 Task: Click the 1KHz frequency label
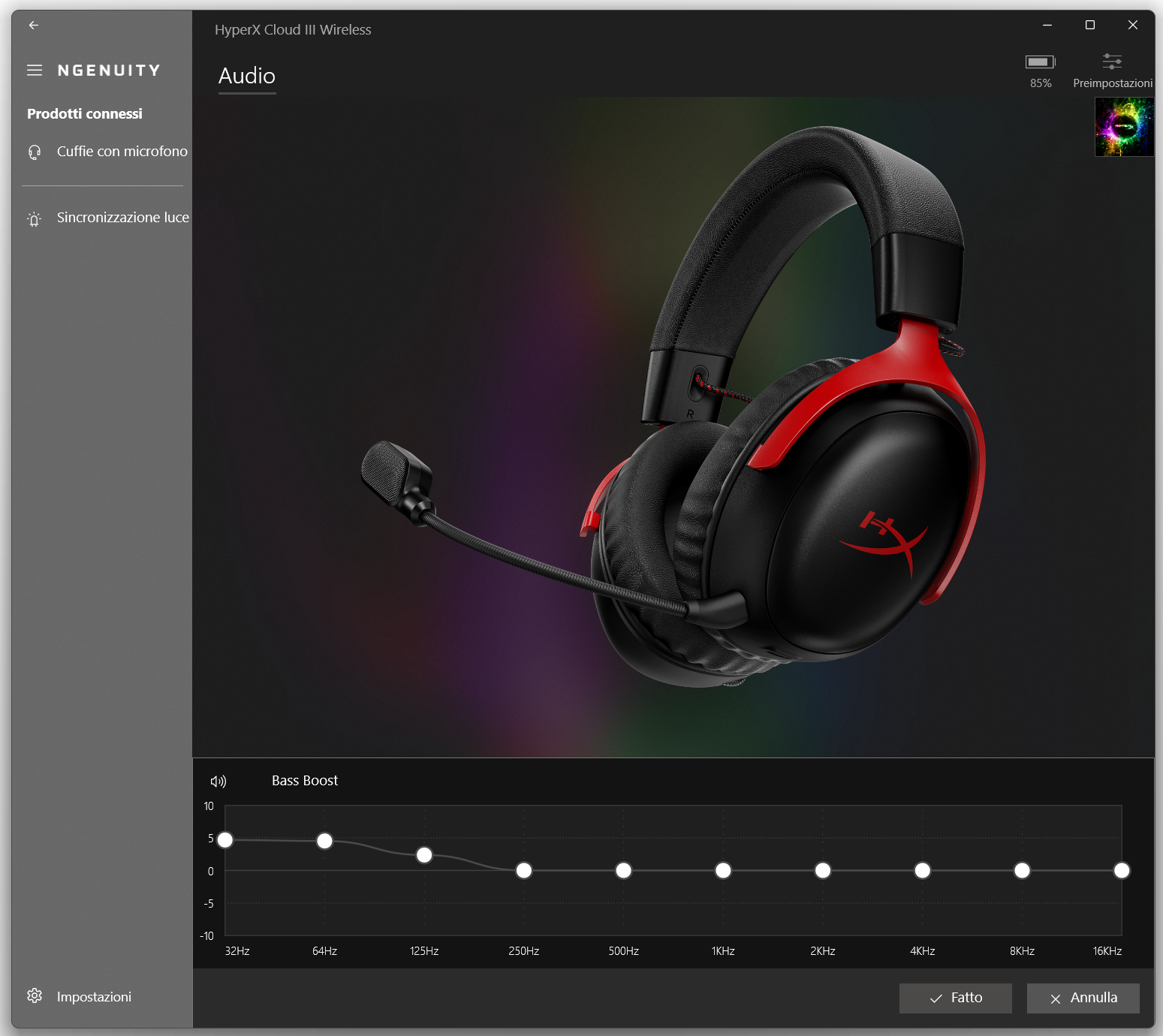(x=723, y=951)
